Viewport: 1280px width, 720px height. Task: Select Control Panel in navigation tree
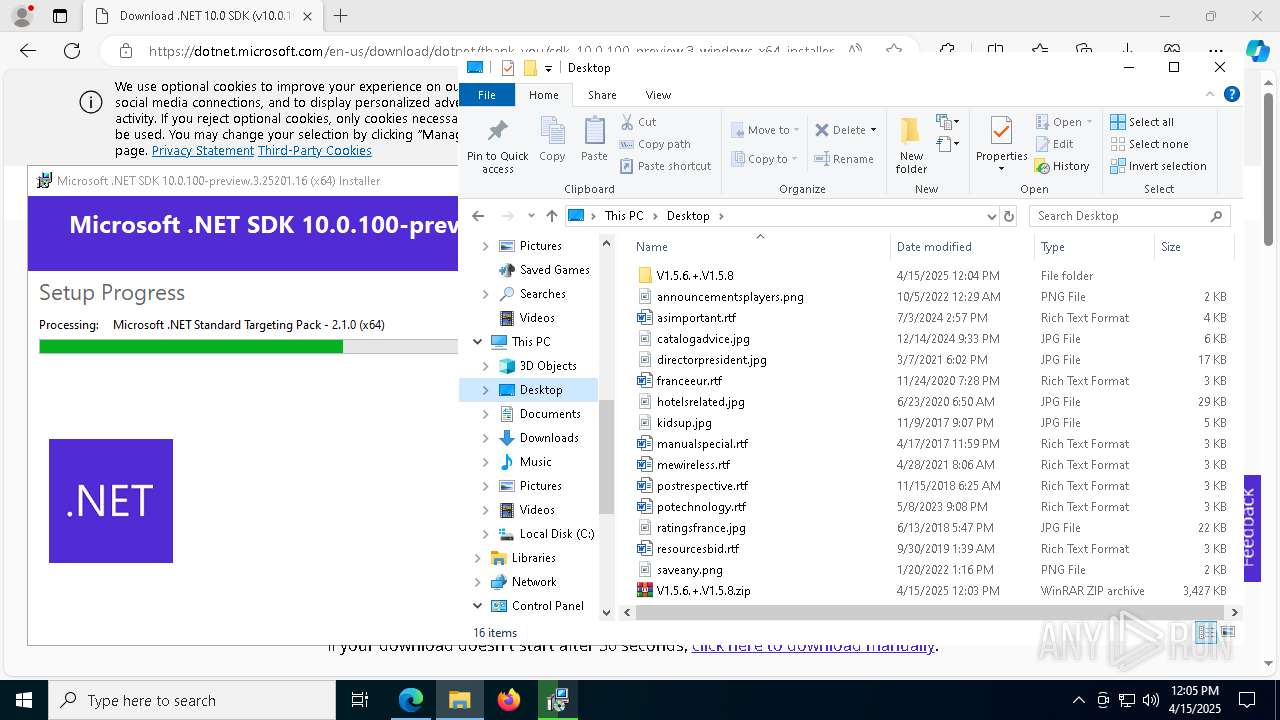[547, 606]
